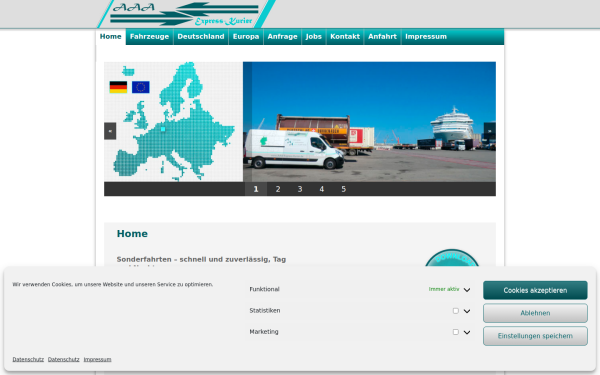Enable the Statistiken cookies checkbox
600x375 pixels.
pos(455,311)
